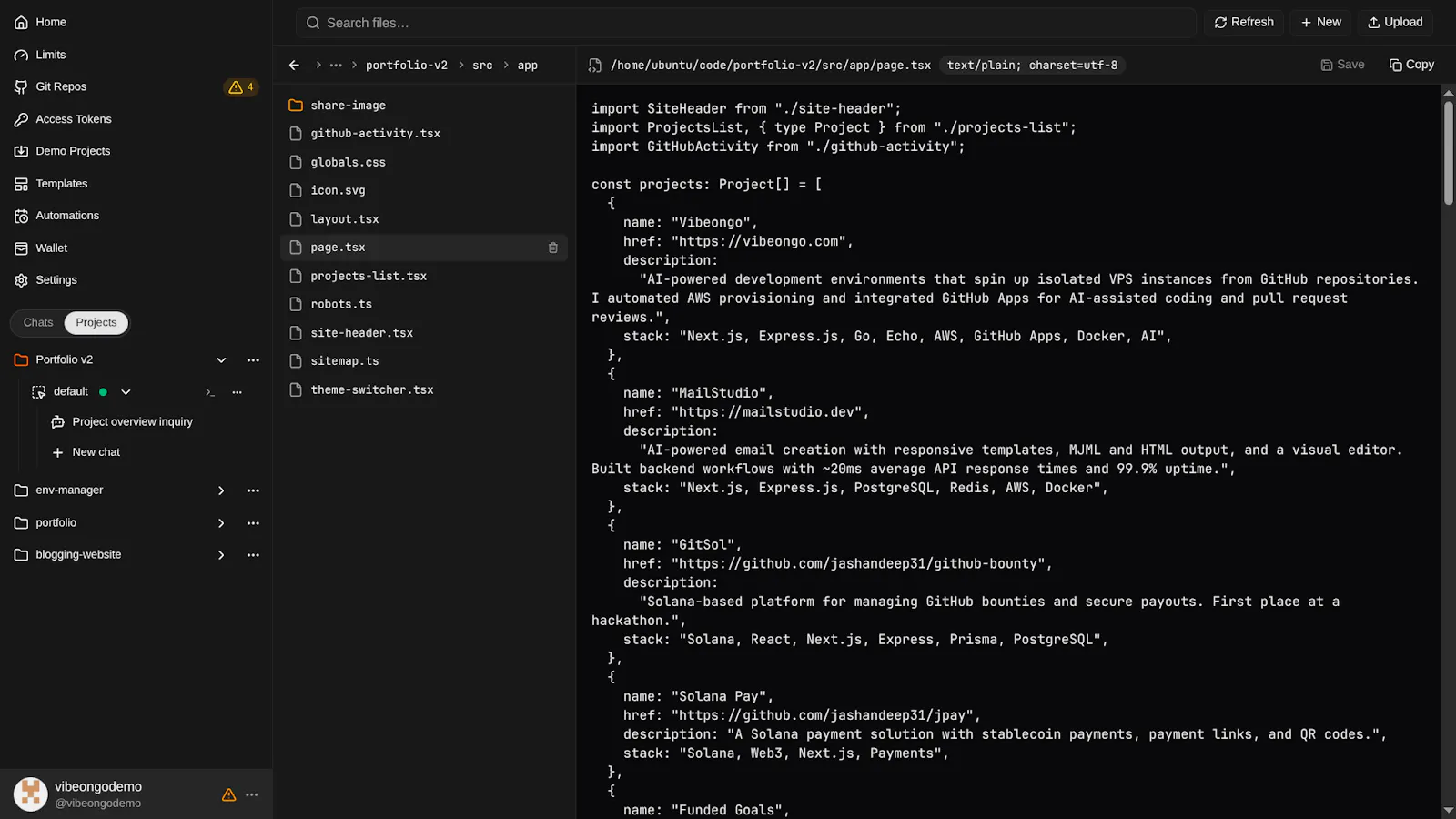This screenshot has width=1456, height=819.
Task: Open the user account options menu
Action: click(252, 795)
